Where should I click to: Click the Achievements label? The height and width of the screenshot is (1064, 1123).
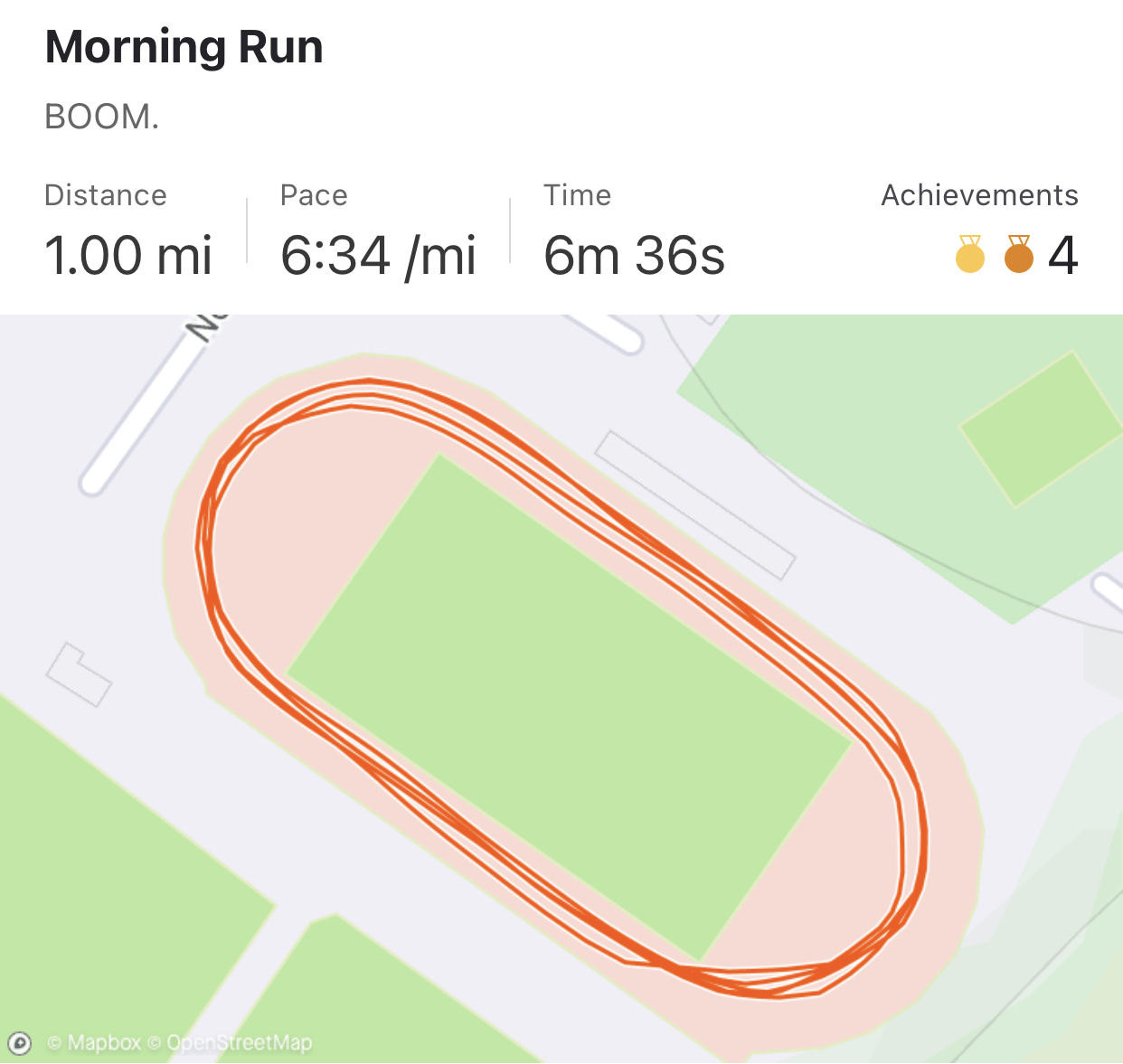(x=979, y=195)
